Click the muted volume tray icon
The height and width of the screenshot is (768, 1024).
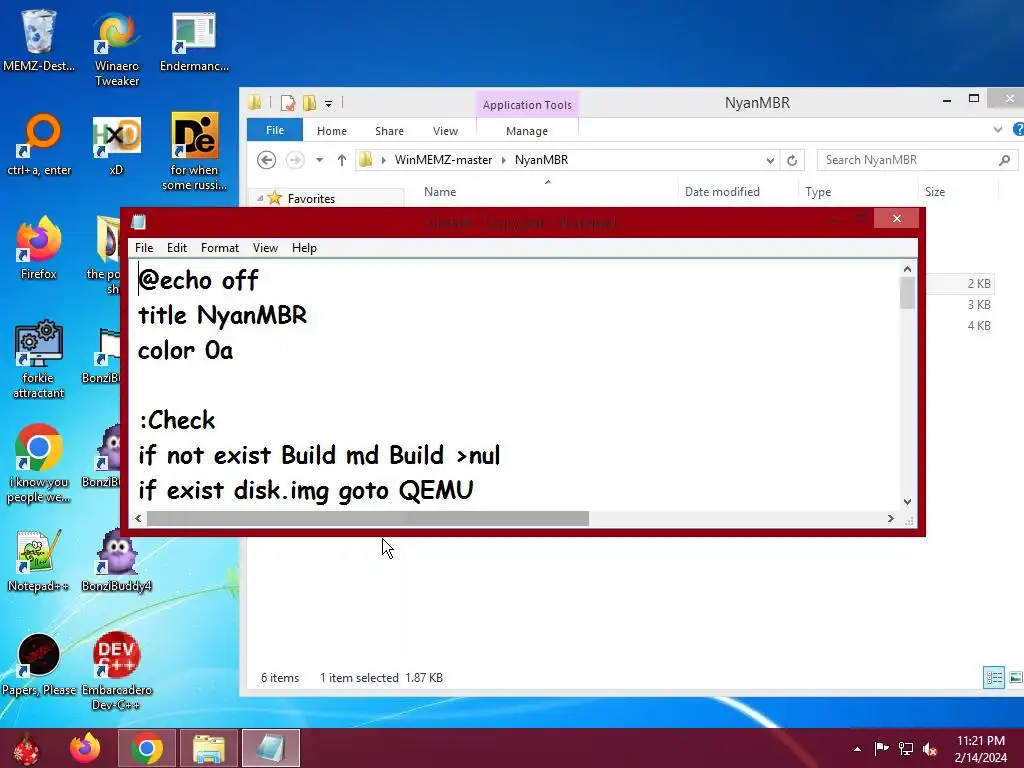(x=930, y=749)
